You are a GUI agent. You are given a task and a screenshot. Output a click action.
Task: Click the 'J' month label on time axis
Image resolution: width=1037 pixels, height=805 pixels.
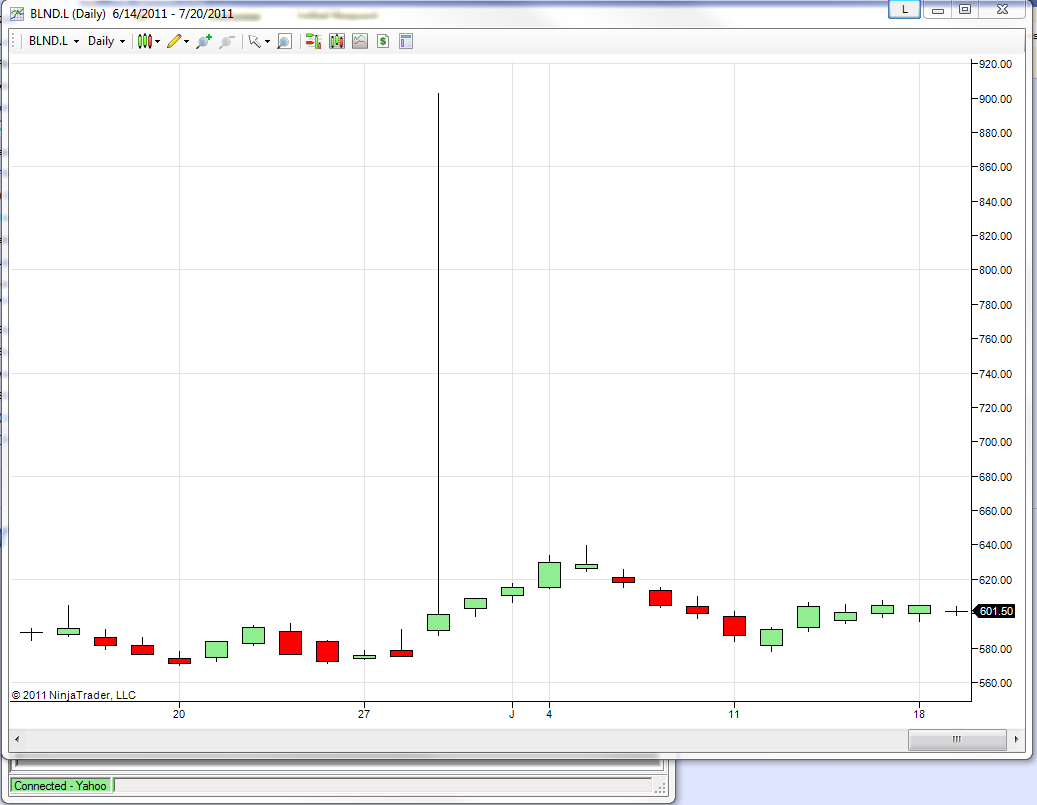click(512, 714)
